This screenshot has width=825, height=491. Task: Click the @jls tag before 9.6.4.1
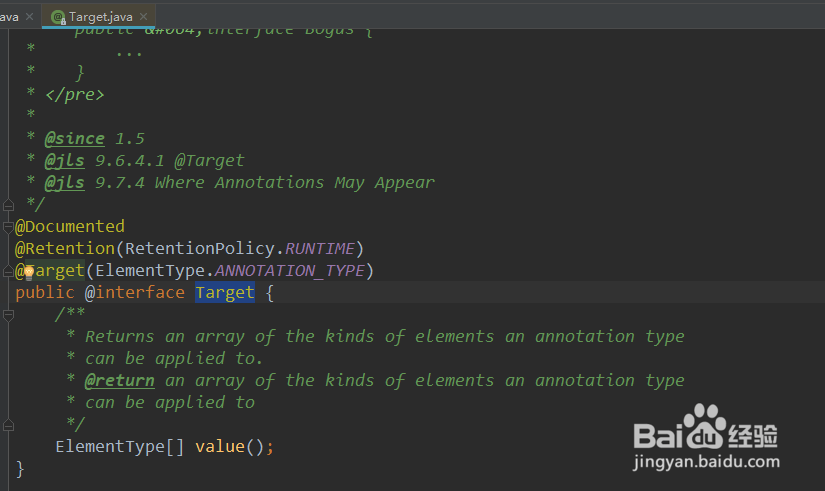[65, 161]
